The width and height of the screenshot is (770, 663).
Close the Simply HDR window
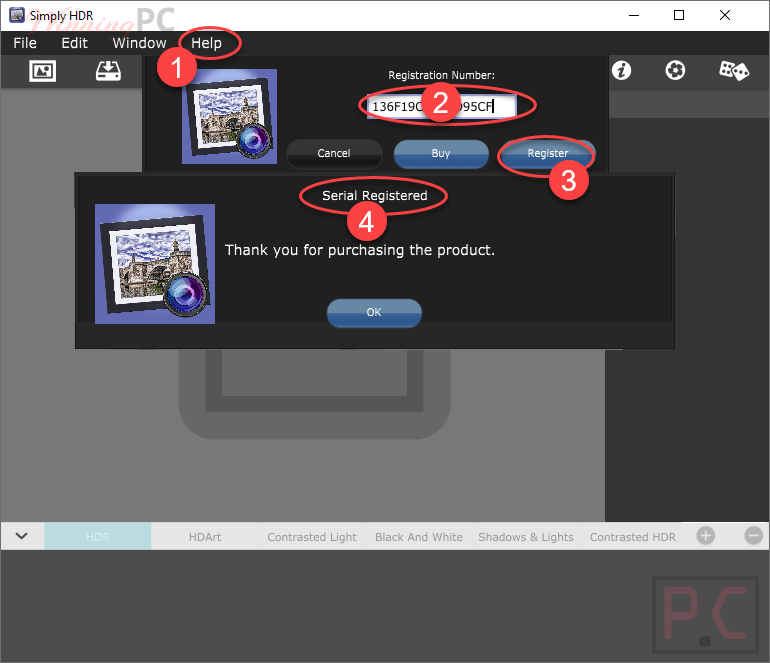click(x=724, y=15)
